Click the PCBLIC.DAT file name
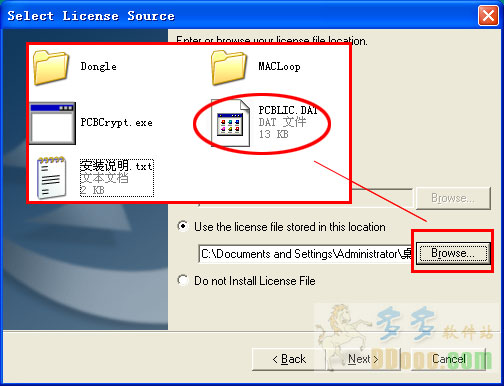 288,110
